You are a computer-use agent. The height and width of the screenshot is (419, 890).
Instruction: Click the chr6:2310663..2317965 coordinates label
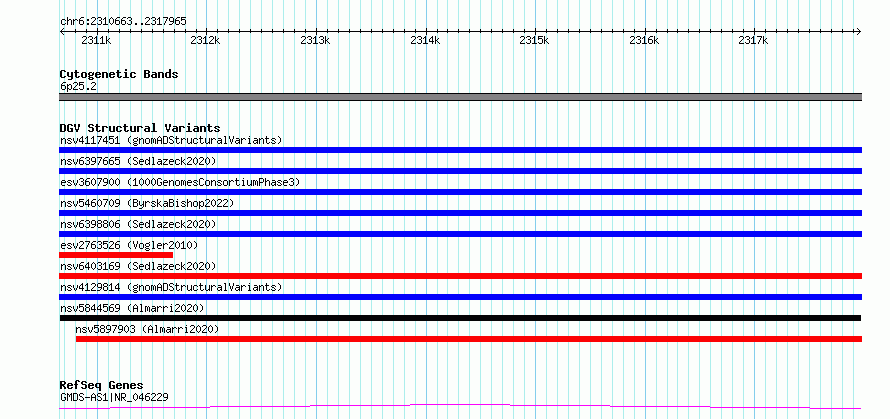(123, 22)
